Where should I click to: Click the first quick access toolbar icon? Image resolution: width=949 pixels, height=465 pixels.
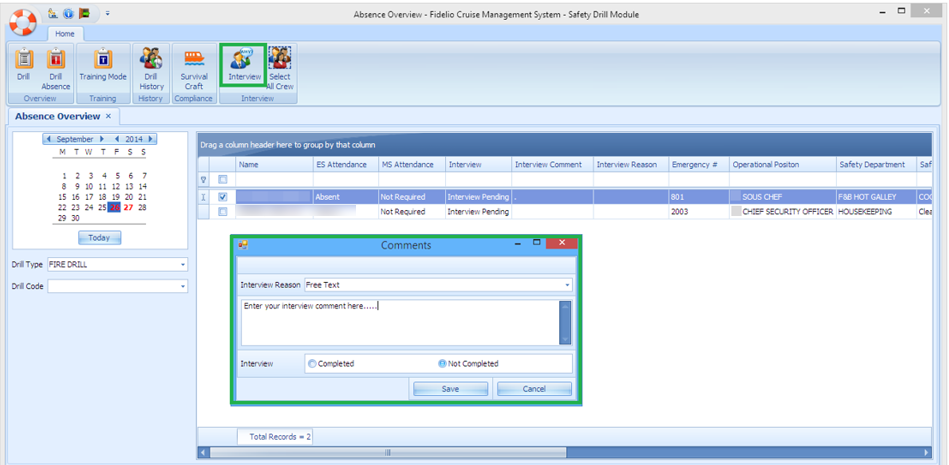tap(52, 13)
